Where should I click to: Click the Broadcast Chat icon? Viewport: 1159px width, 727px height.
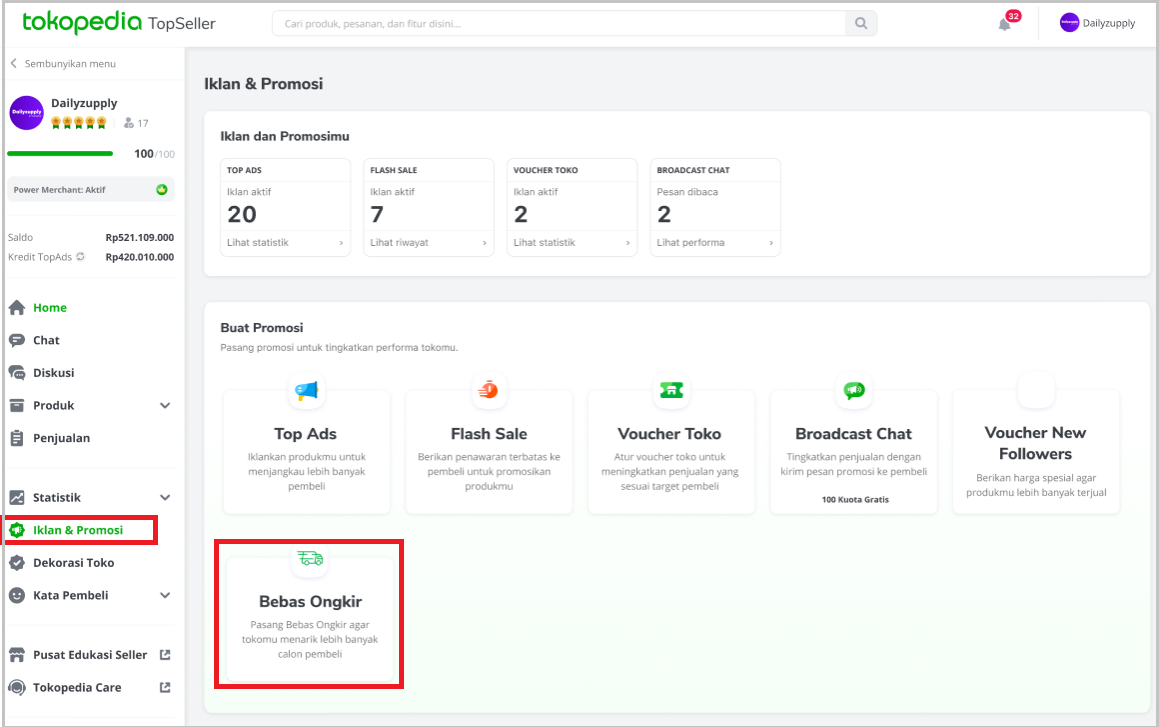pos(854,390)
